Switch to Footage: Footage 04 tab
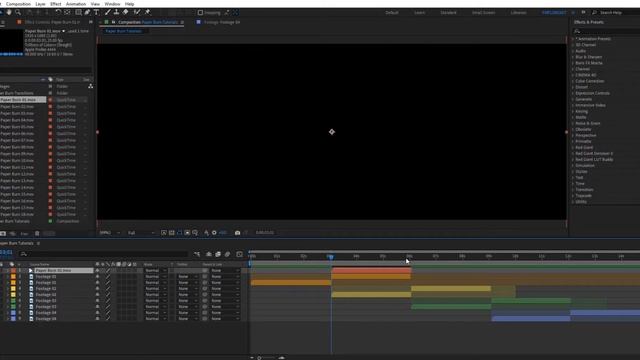Image resolution: width=640 pixels, height=360 pixels. click(222, 22)
